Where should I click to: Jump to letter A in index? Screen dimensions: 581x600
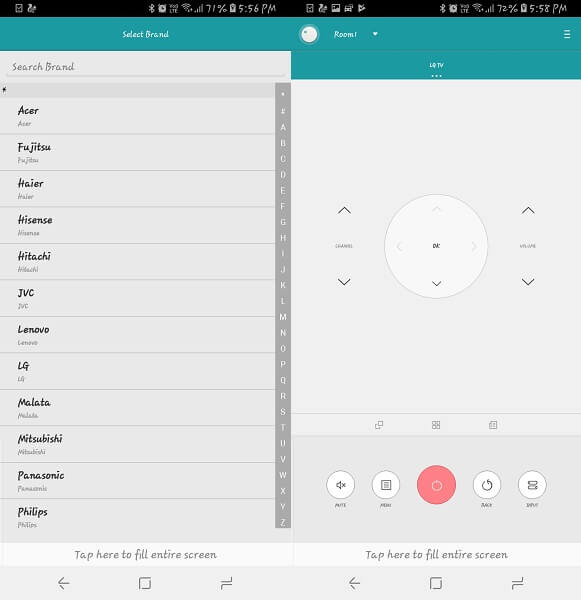(x=283, y=127)
